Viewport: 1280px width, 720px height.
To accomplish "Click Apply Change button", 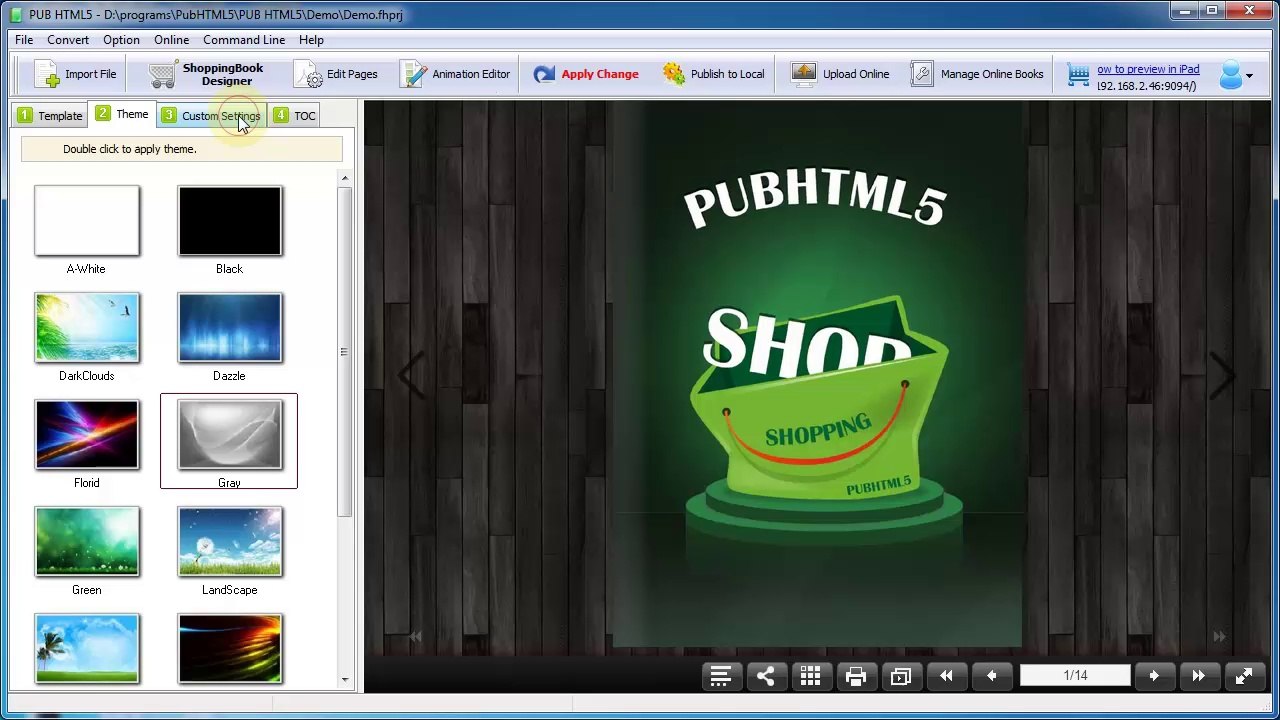I will click(586, 74).
